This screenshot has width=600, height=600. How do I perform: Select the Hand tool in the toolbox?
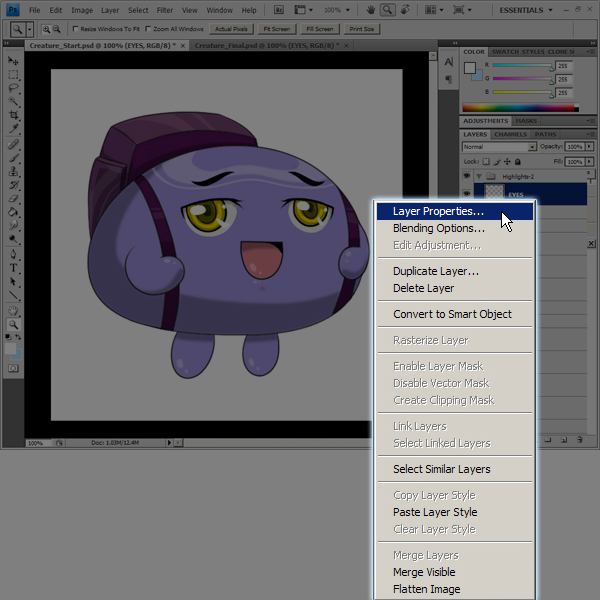point(13,310)
